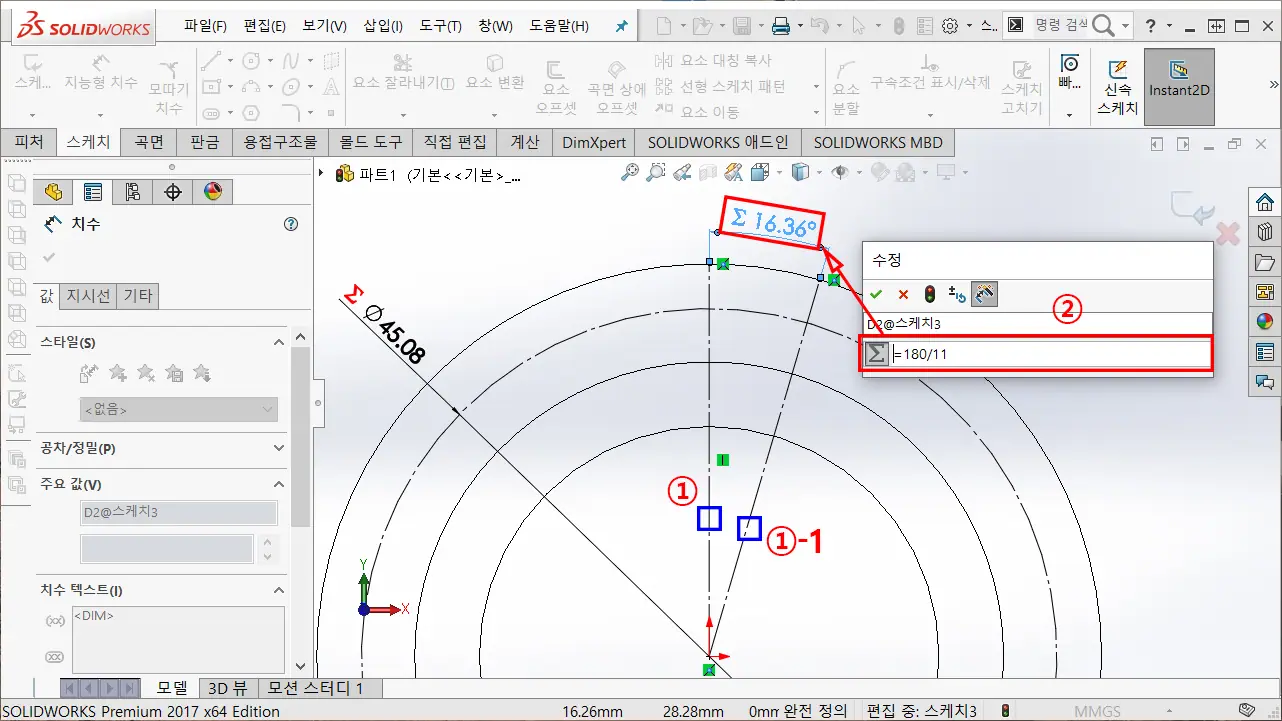This screenshot has height=721, width=1282.
Task: Collapse the 주요 값(V) section
Action: pyautogui.click(x=279, y=484)
